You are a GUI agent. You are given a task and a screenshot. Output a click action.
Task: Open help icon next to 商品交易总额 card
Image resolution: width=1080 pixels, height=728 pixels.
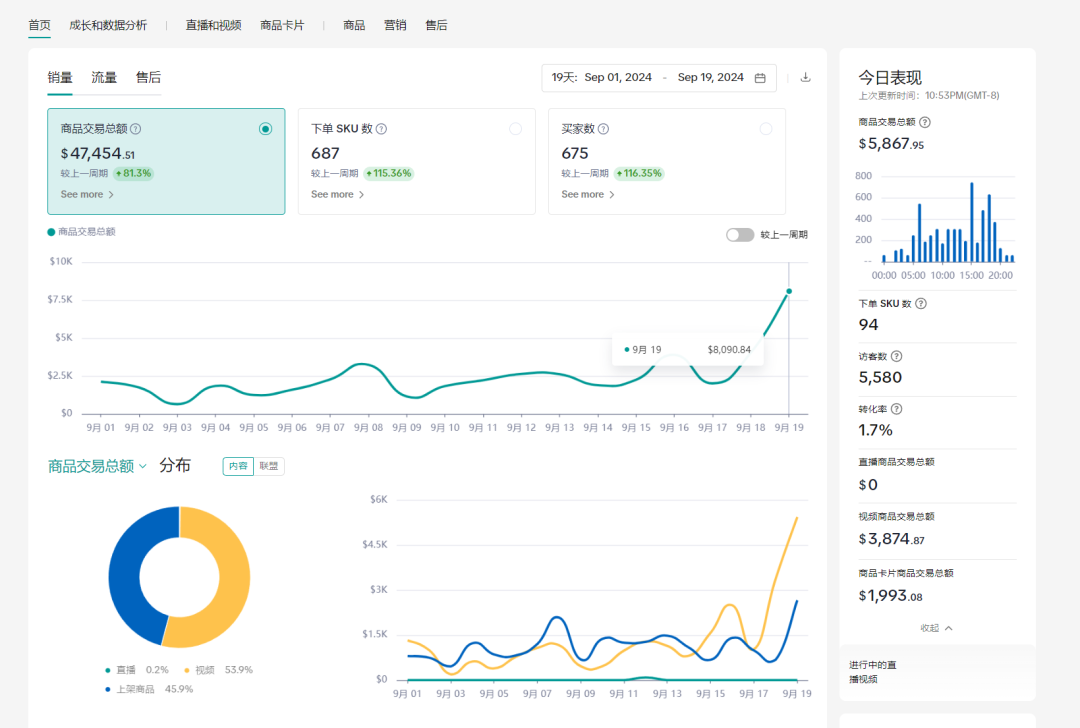(x=136, y=129)
